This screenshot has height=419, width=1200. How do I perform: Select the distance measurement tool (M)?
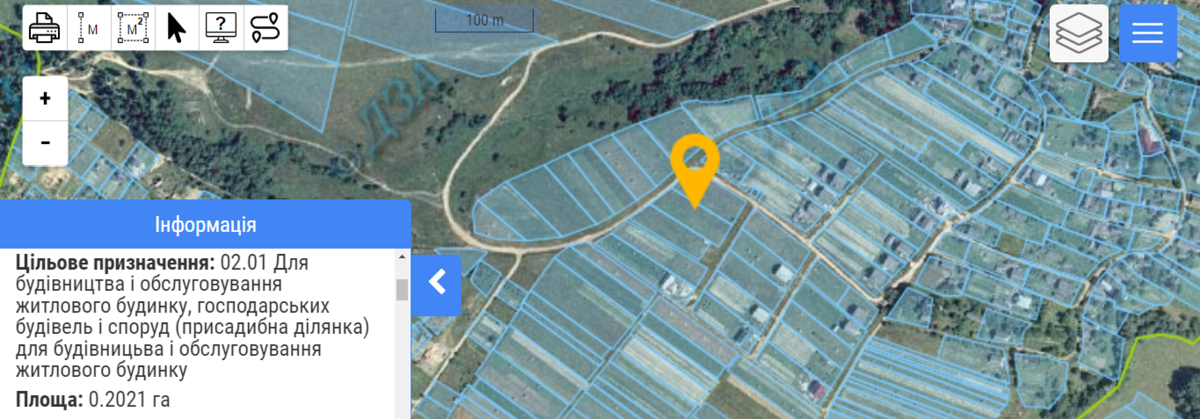coord(88,28)
